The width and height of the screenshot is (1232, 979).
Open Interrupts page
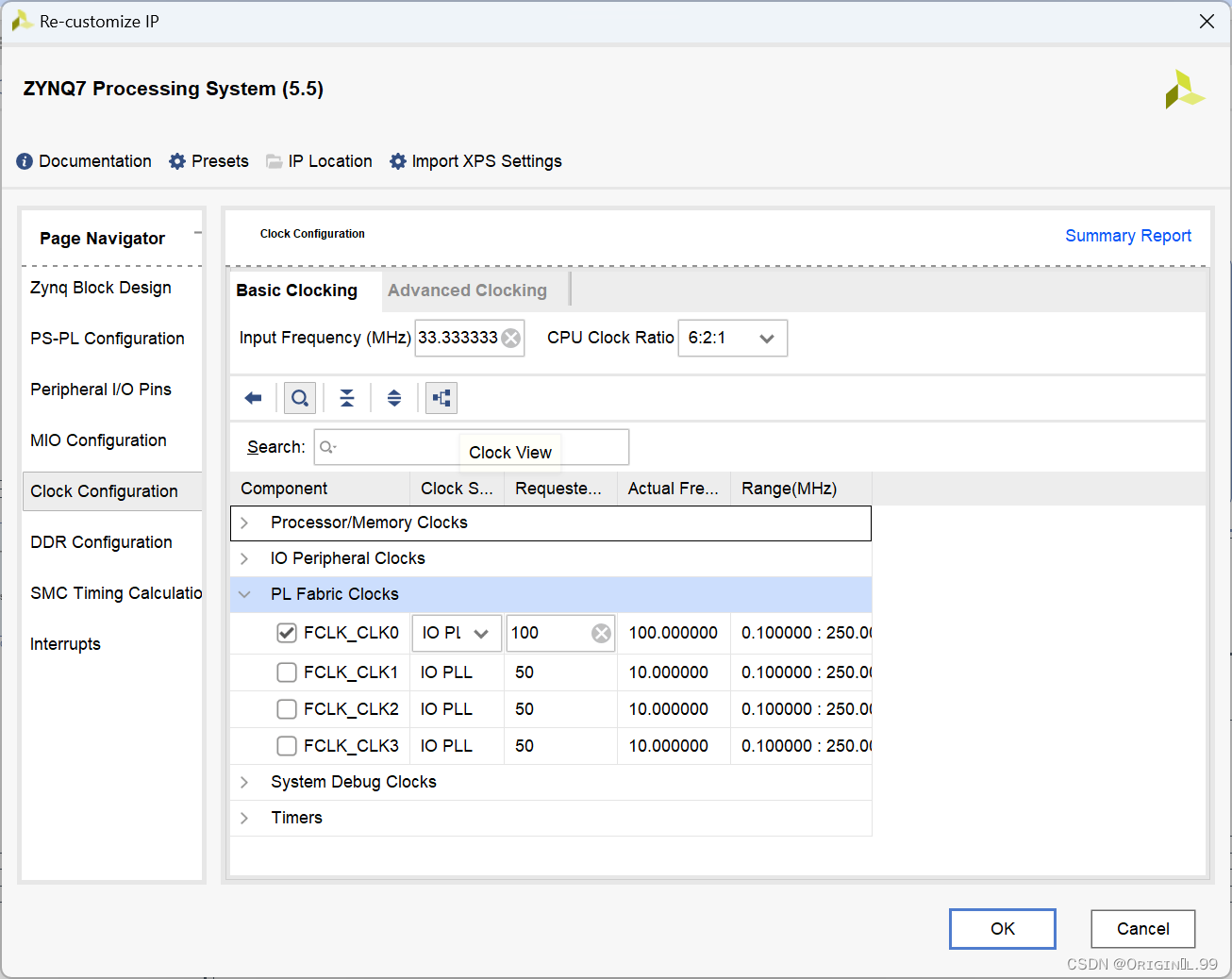[65, 644]
